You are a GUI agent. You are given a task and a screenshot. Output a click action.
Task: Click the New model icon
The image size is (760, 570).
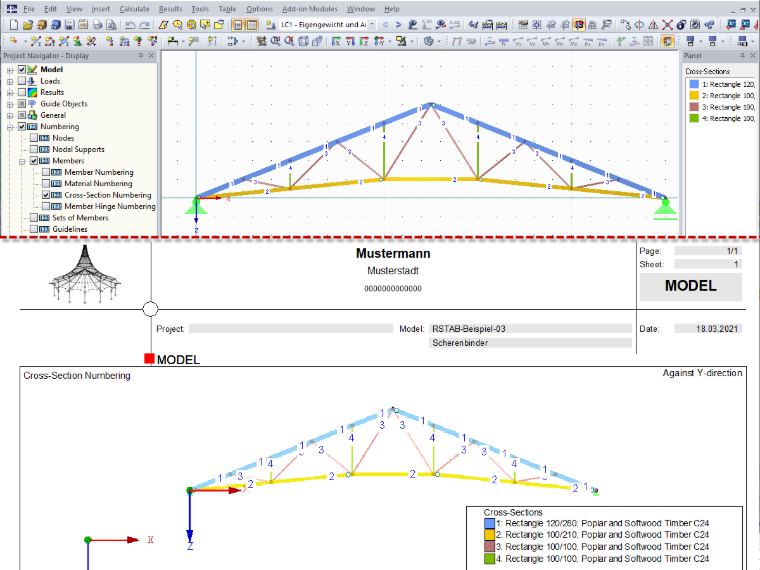tap(14, 25)
